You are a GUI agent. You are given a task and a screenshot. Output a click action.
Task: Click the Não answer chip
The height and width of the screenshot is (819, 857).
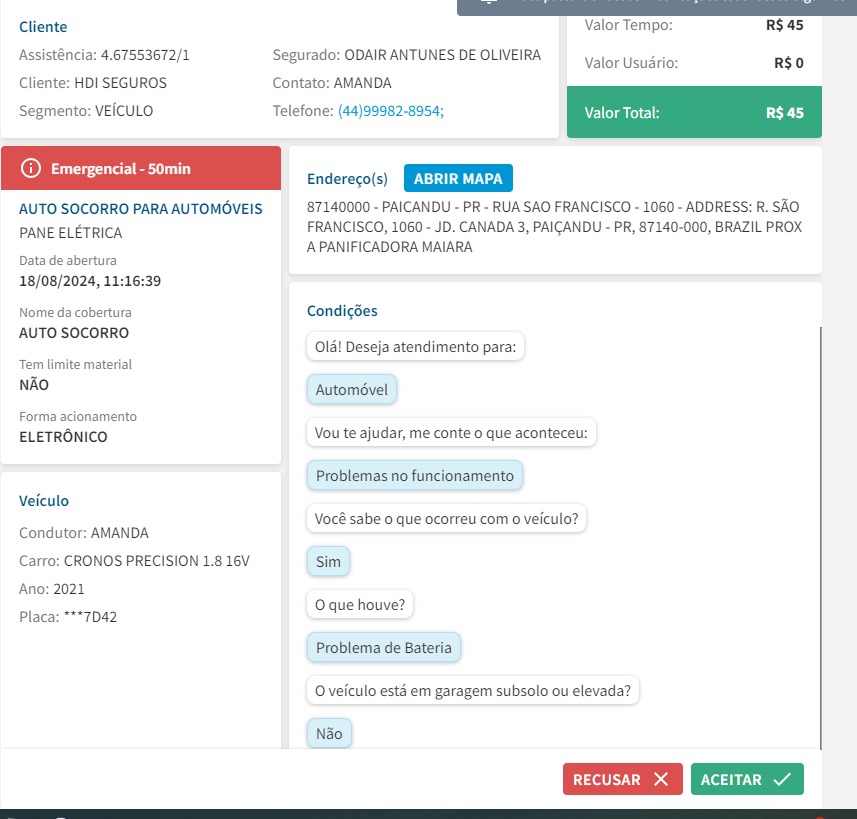click(328, 734)
